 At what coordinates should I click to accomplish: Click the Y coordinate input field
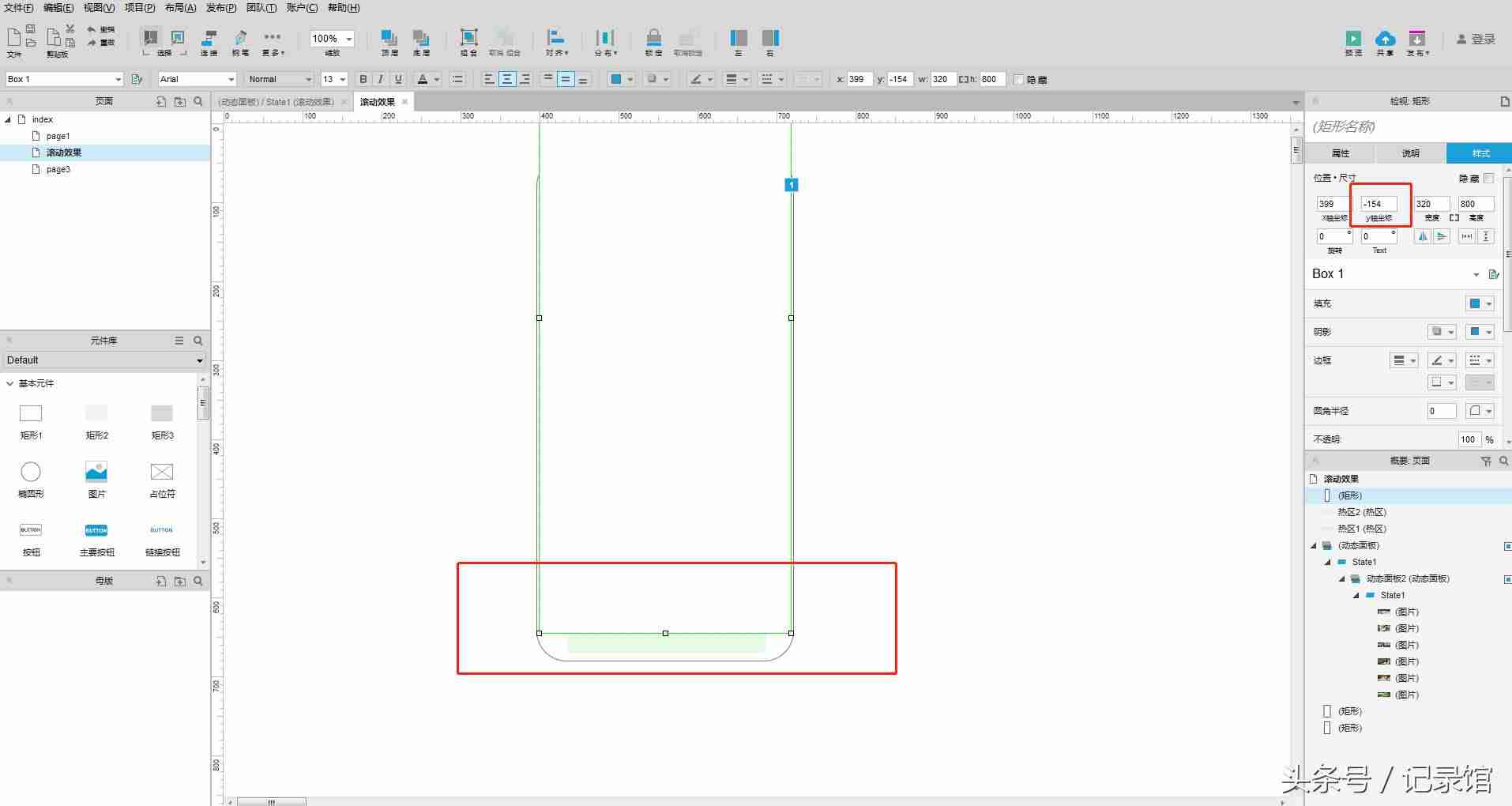point(1378,204)
